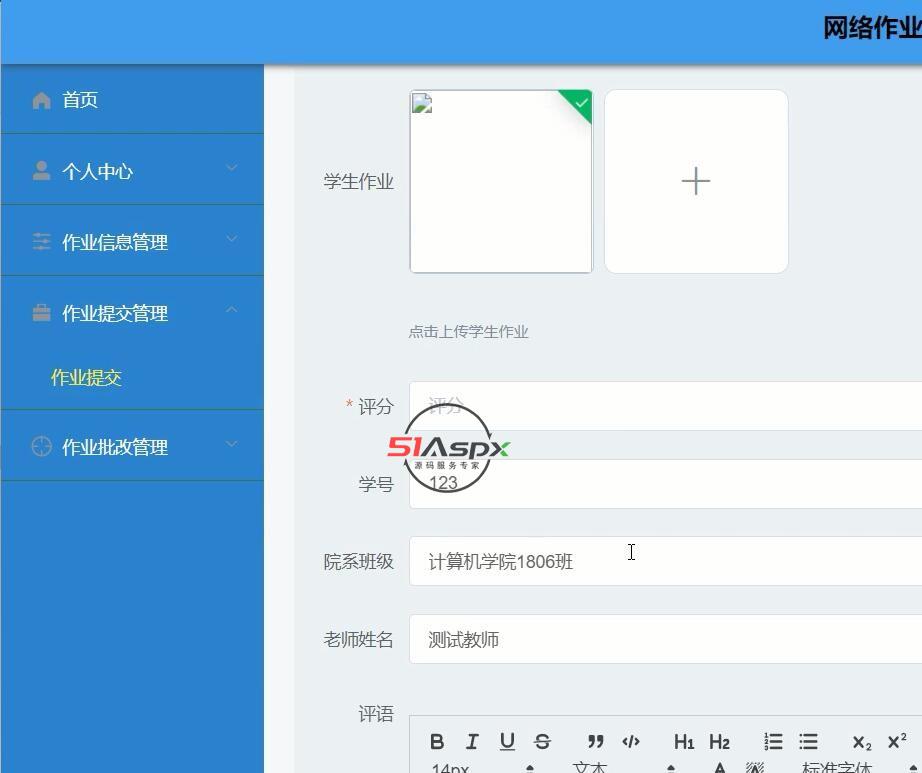The width and height of the screenshot is (922, 773).
Task: Click the briefcase icon for 作业提交管理
Action: point(41,313)
